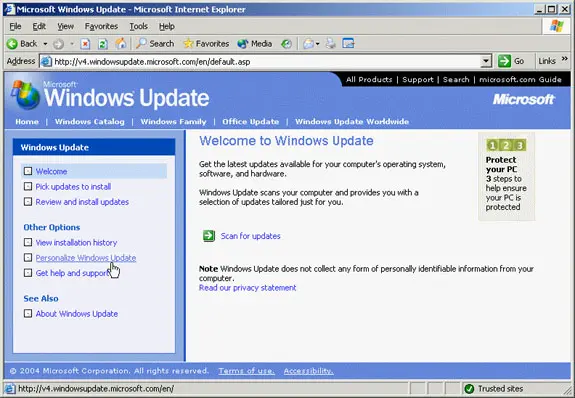Screen dimensions: 575x398
Task: Click the box icon beside Welcome
Action: pyautogui.click(x=28, y=171)
